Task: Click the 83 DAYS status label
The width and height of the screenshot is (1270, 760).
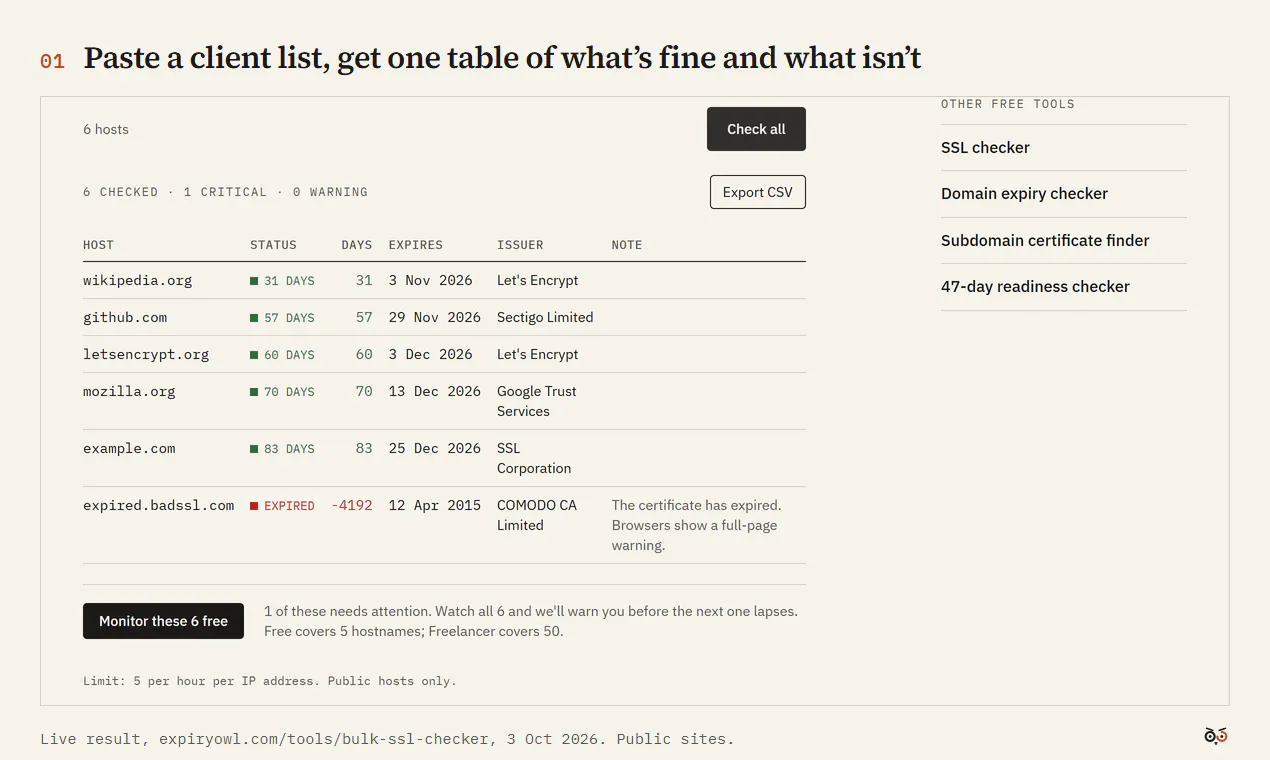Action: [x=282, y=449]
